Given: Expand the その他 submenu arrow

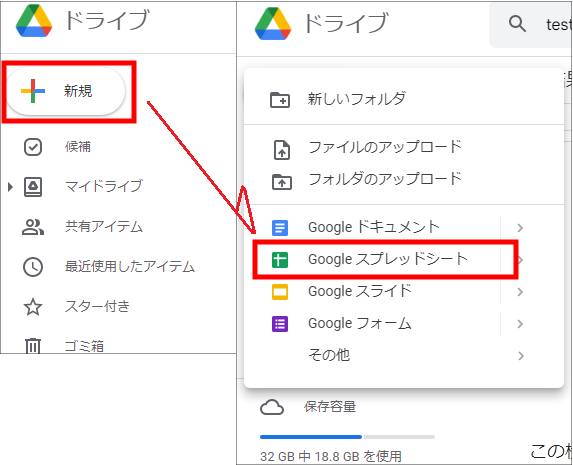Looking at the screenshot, I should [520, 356].
